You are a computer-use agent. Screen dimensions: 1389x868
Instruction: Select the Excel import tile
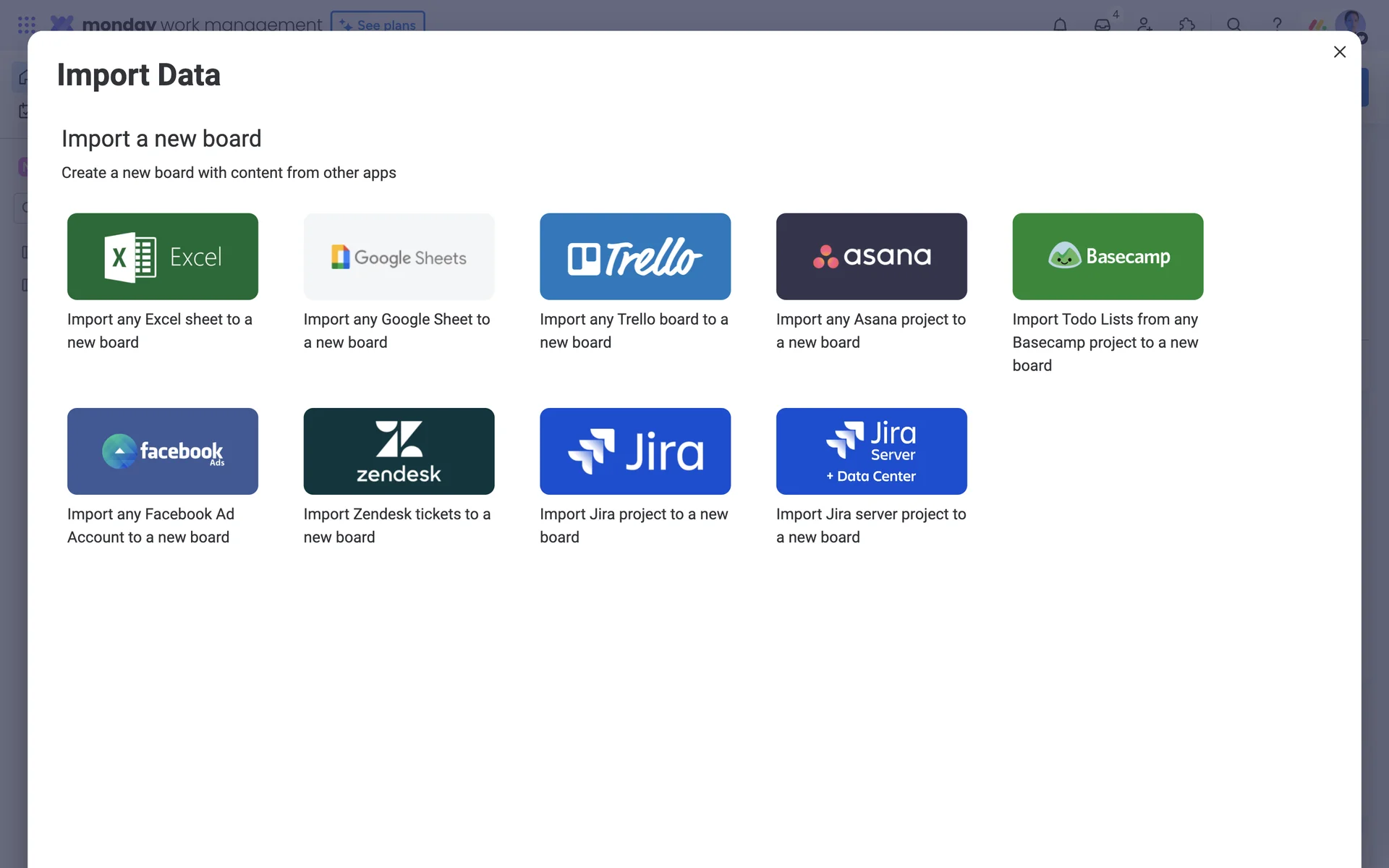pyautogui.click(x=162, y=256)
